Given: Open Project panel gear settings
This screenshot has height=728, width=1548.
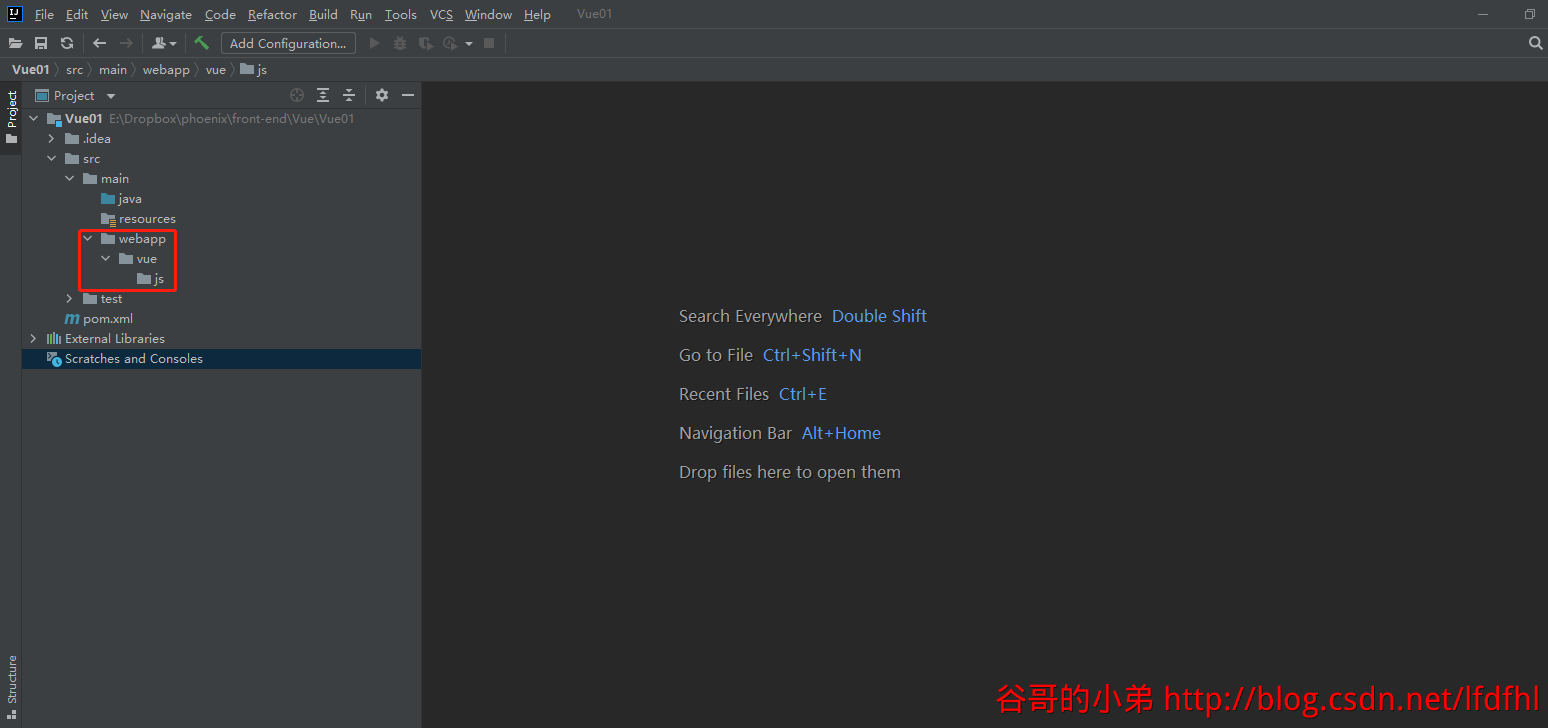Looking at the screenshot, I should pyautogui.click(x=381, y=95).
